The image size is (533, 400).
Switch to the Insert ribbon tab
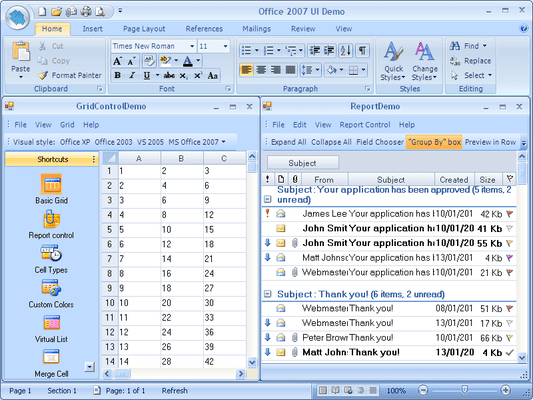92,29
